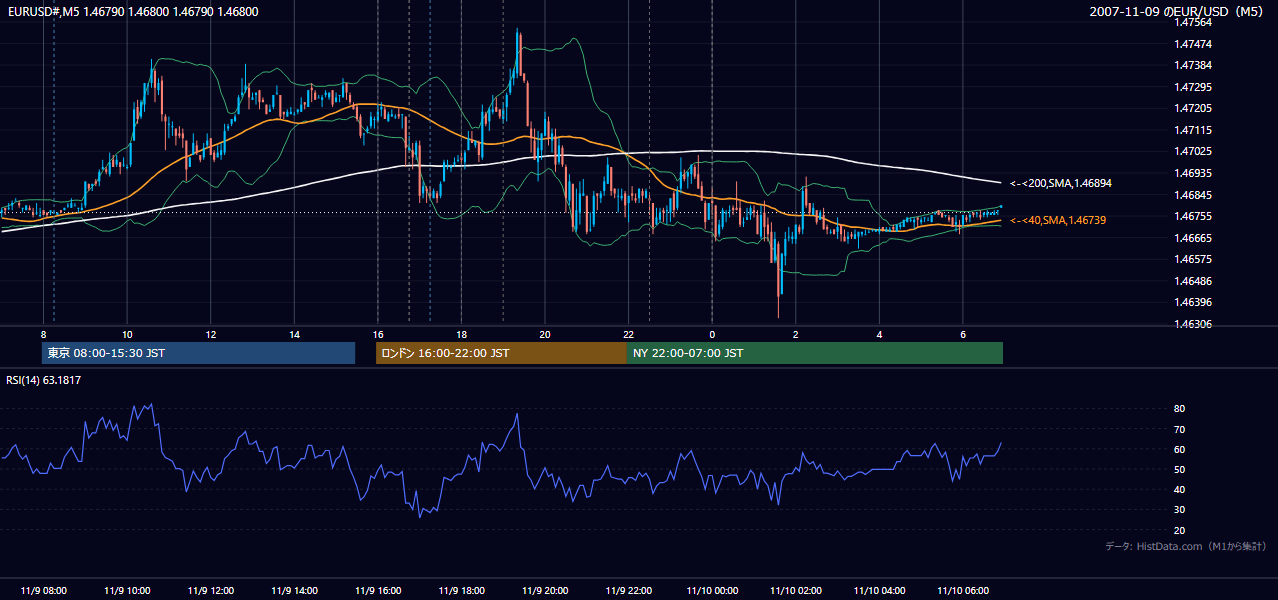
Task: Click the HistData.com data source credit
Action: pyautogui.click(x=1186, y=546)
